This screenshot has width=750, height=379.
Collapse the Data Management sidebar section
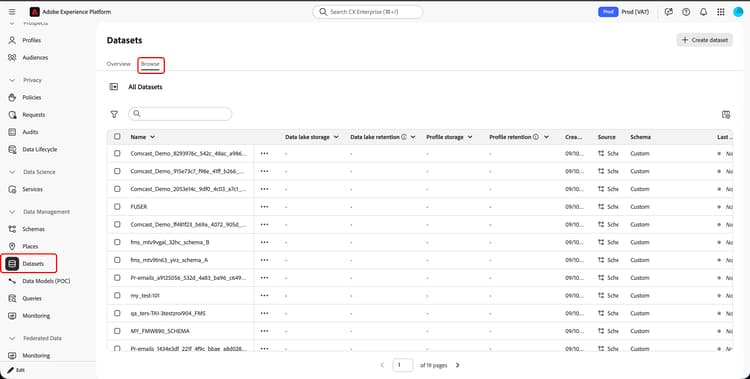[x=12, y=212]
